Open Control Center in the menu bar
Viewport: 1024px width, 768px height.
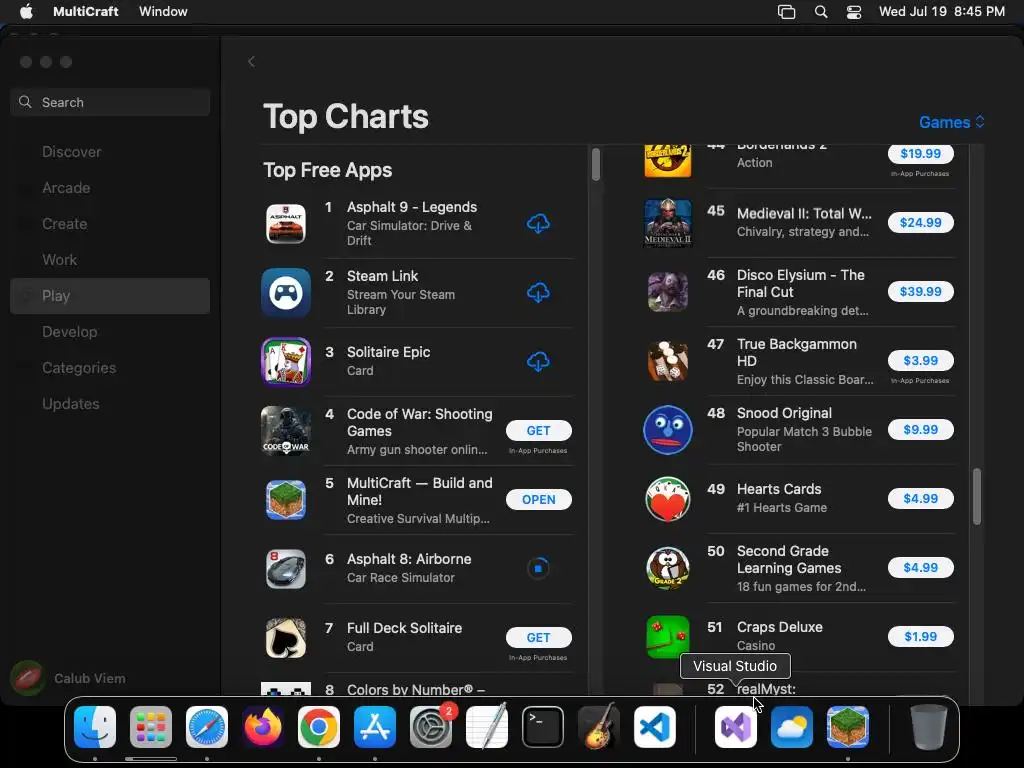coord(854,12)
